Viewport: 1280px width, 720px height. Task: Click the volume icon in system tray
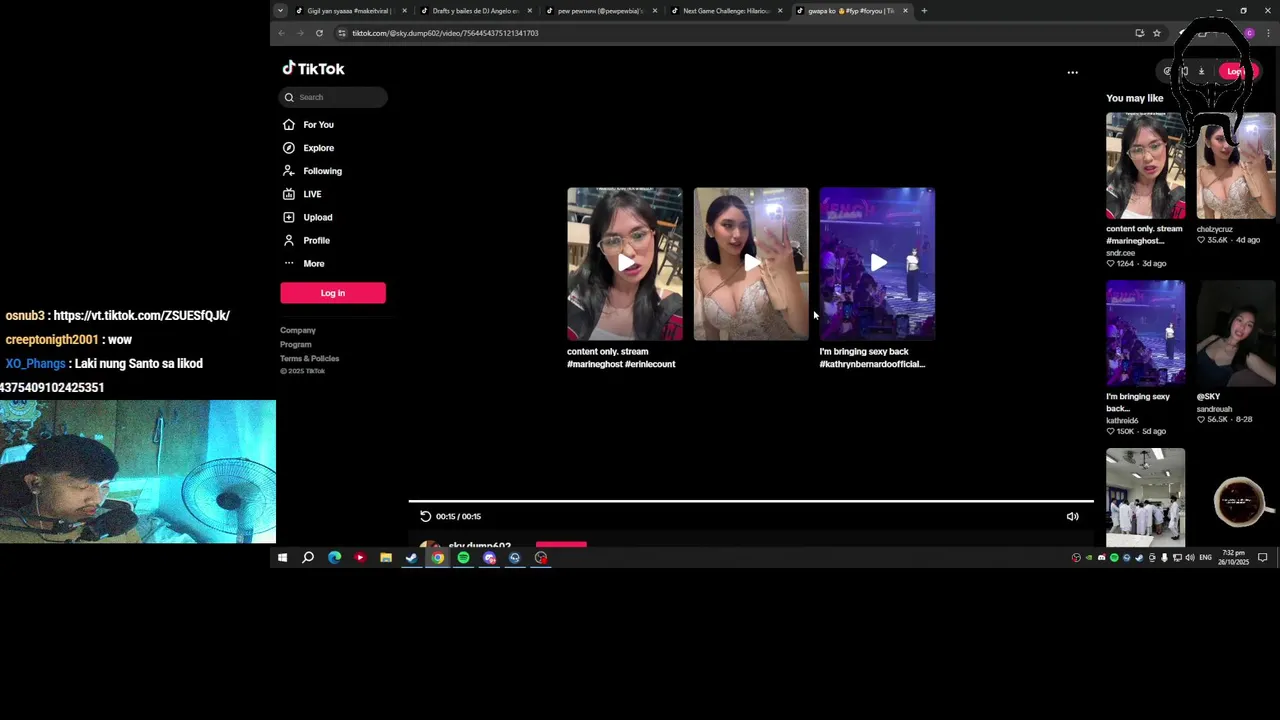1189,558
